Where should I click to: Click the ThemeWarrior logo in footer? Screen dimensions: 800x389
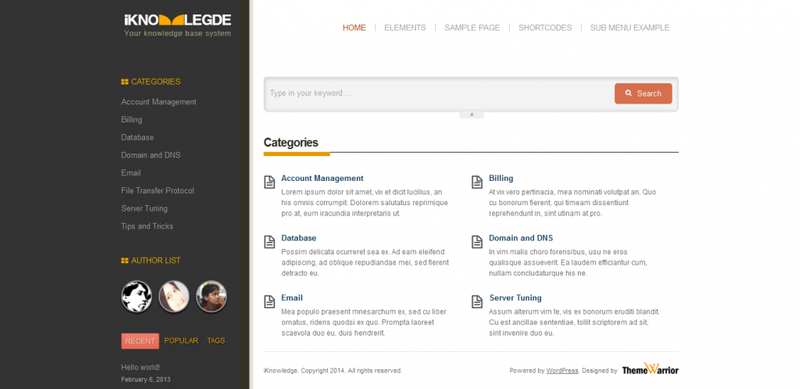[650, 369]
